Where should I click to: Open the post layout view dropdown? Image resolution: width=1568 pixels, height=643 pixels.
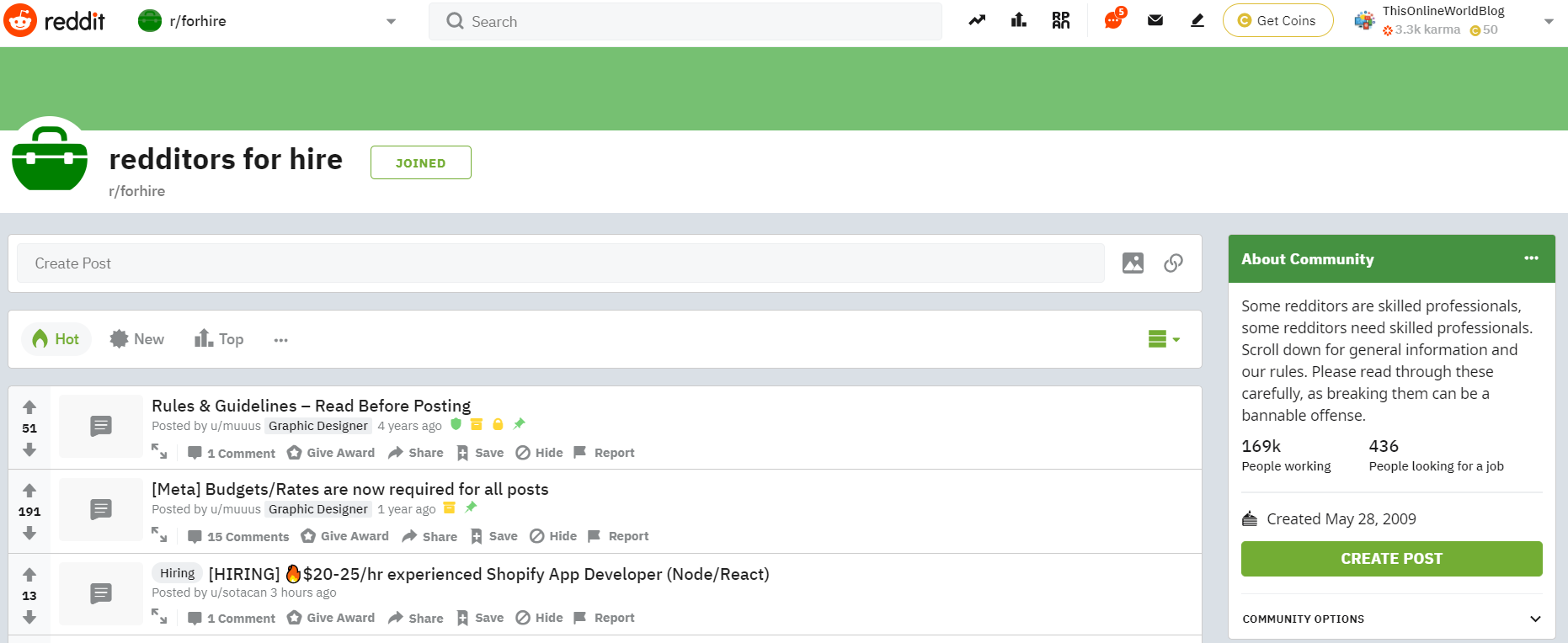click(1165, 339)
